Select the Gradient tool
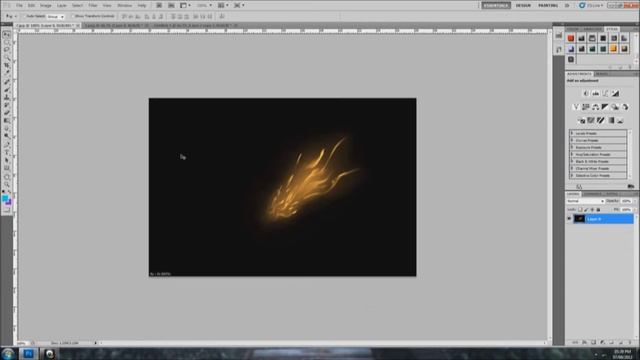 click(7, 121)
